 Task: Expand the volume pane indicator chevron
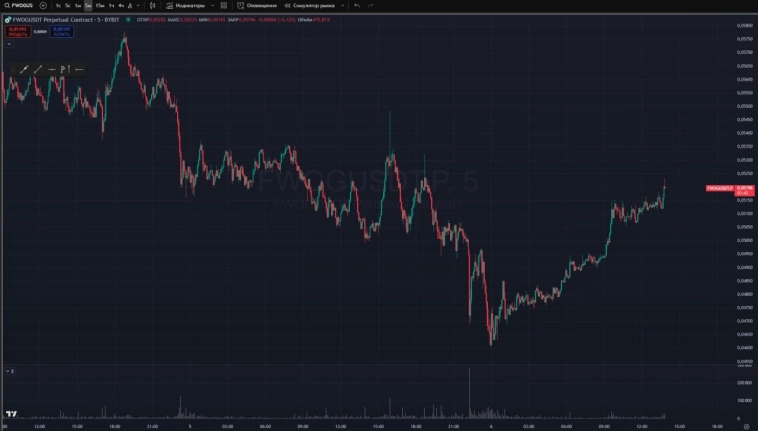8,371
